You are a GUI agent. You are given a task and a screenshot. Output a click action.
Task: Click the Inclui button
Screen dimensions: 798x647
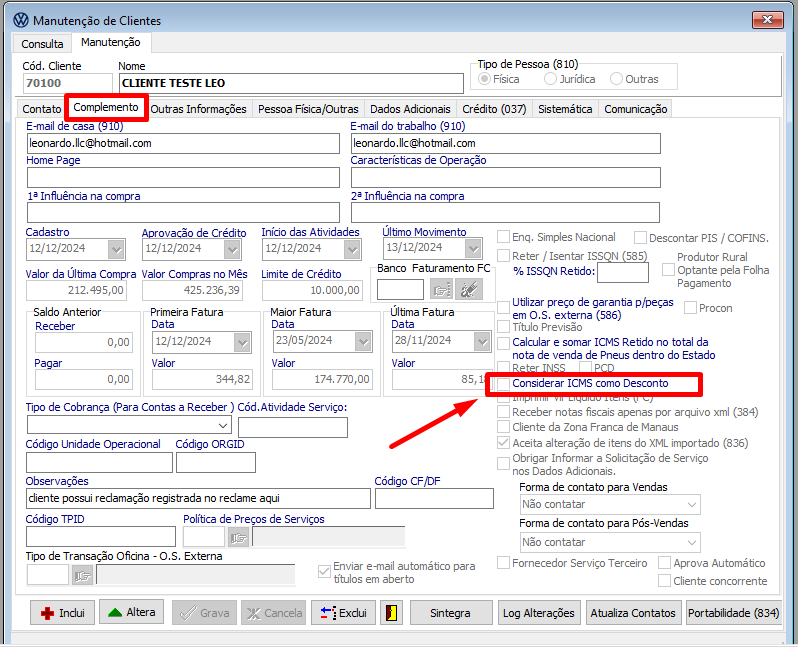[x=62, y=613]
